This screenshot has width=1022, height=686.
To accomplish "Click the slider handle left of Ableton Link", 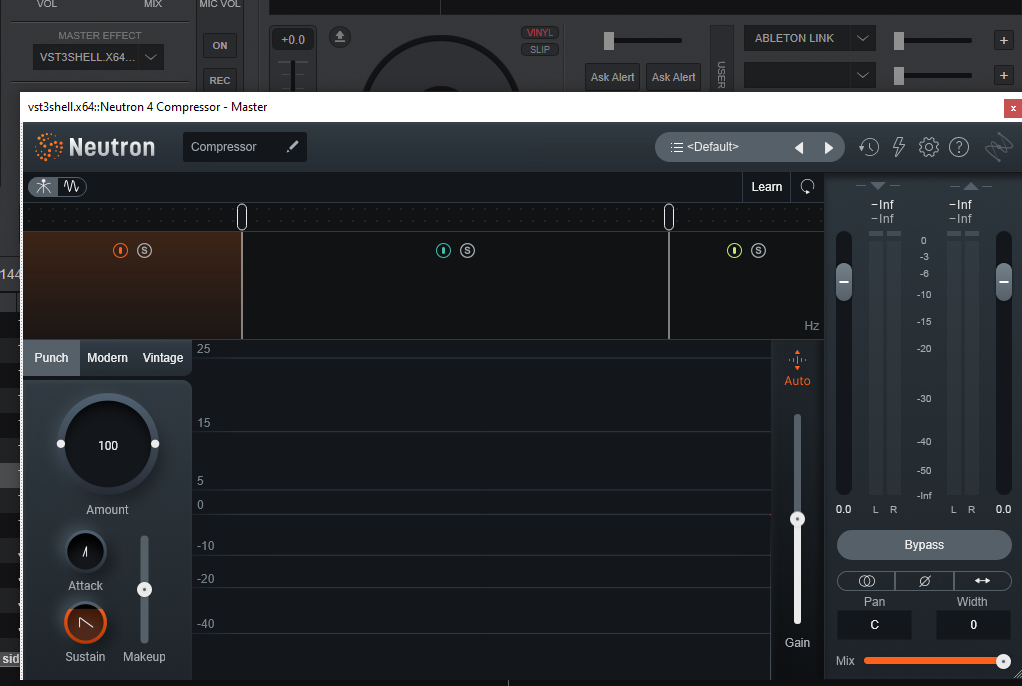I will click(x=609, y=41).
